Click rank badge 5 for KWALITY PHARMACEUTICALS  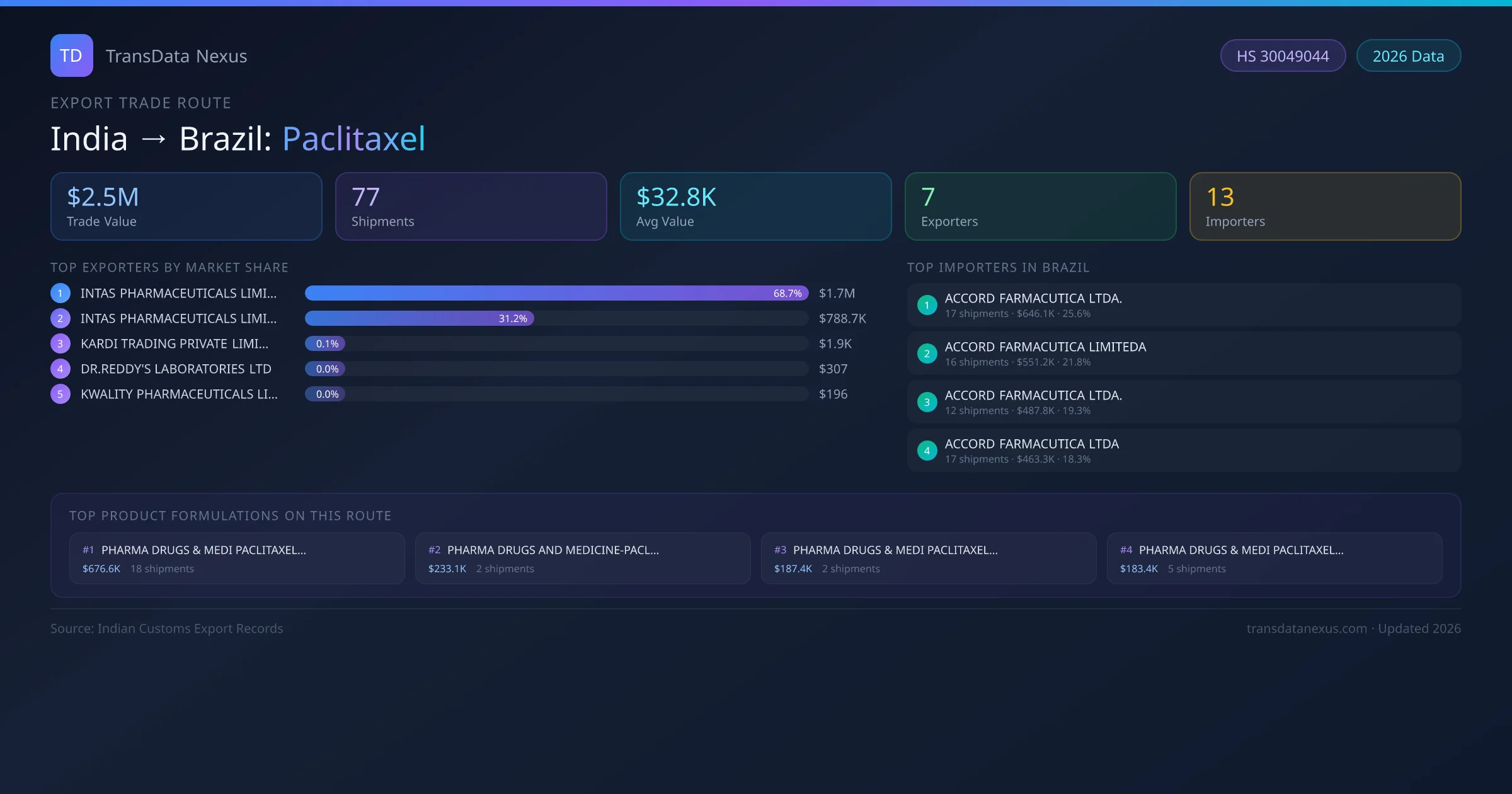[60, 394]
